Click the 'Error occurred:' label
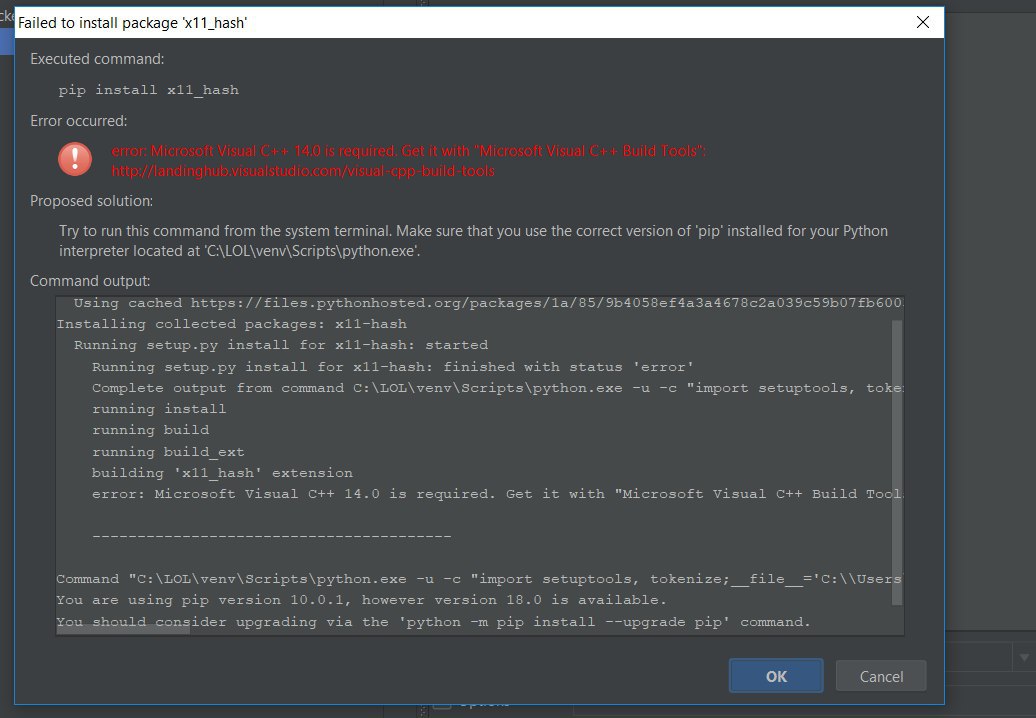 click(79, 121)
